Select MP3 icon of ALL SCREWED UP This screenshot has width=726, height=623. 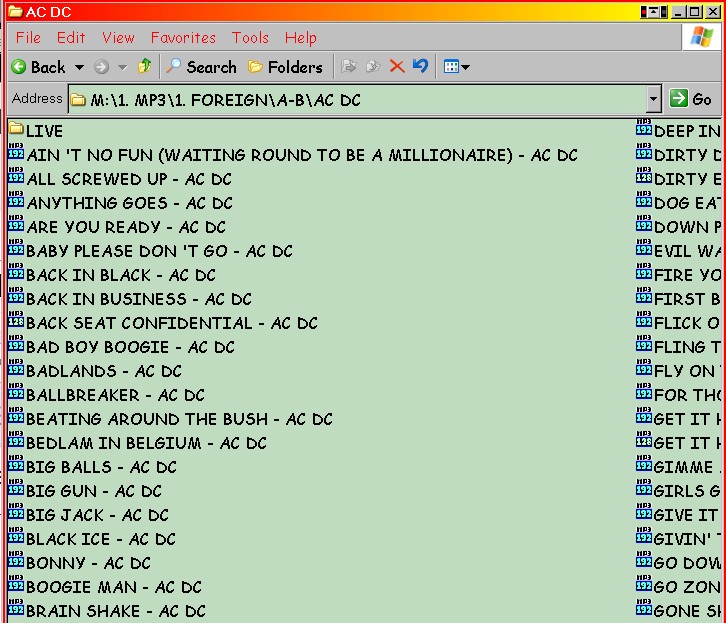(16, 176)
